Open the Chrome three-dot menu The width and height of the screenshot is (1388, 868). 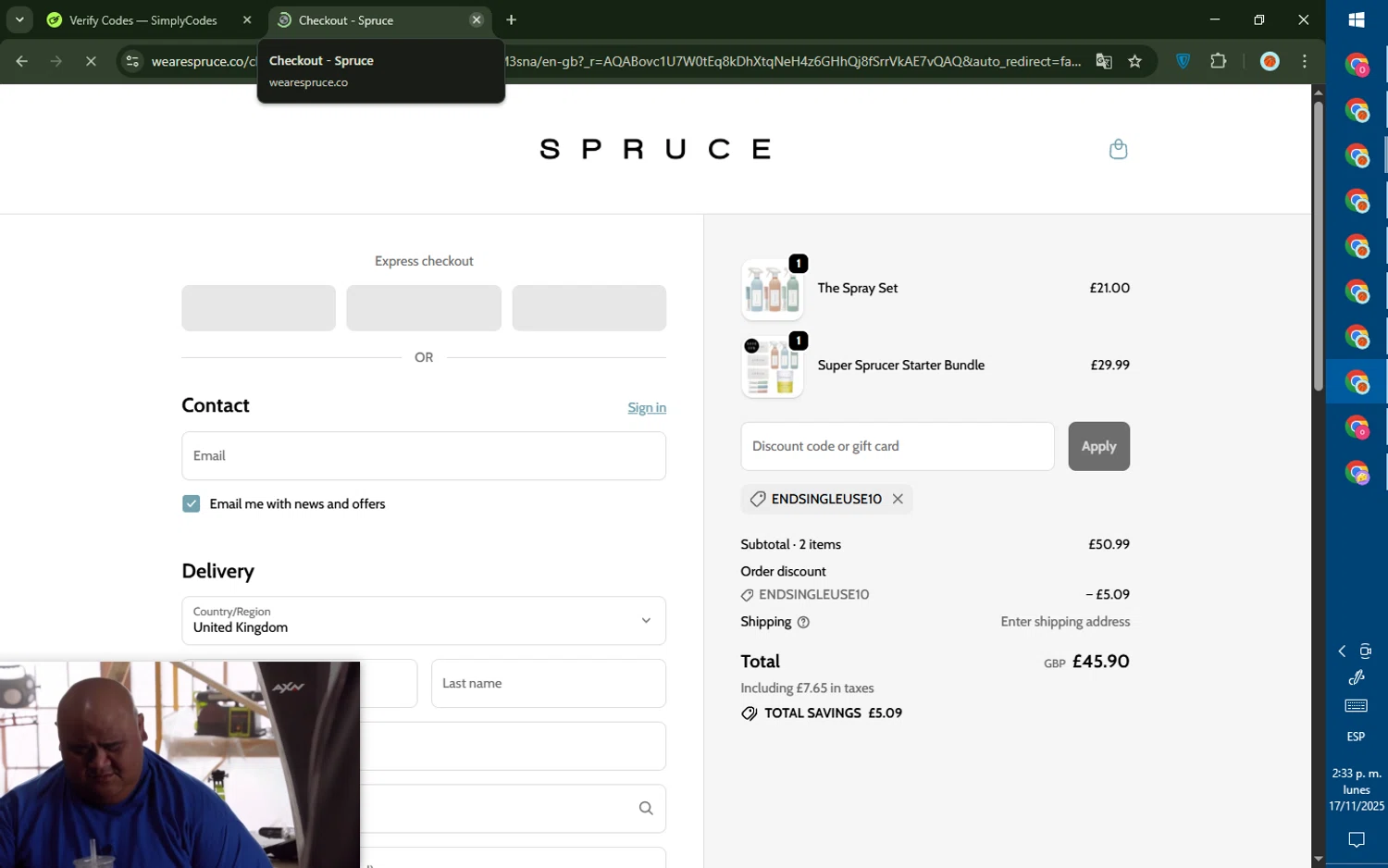1305,62
